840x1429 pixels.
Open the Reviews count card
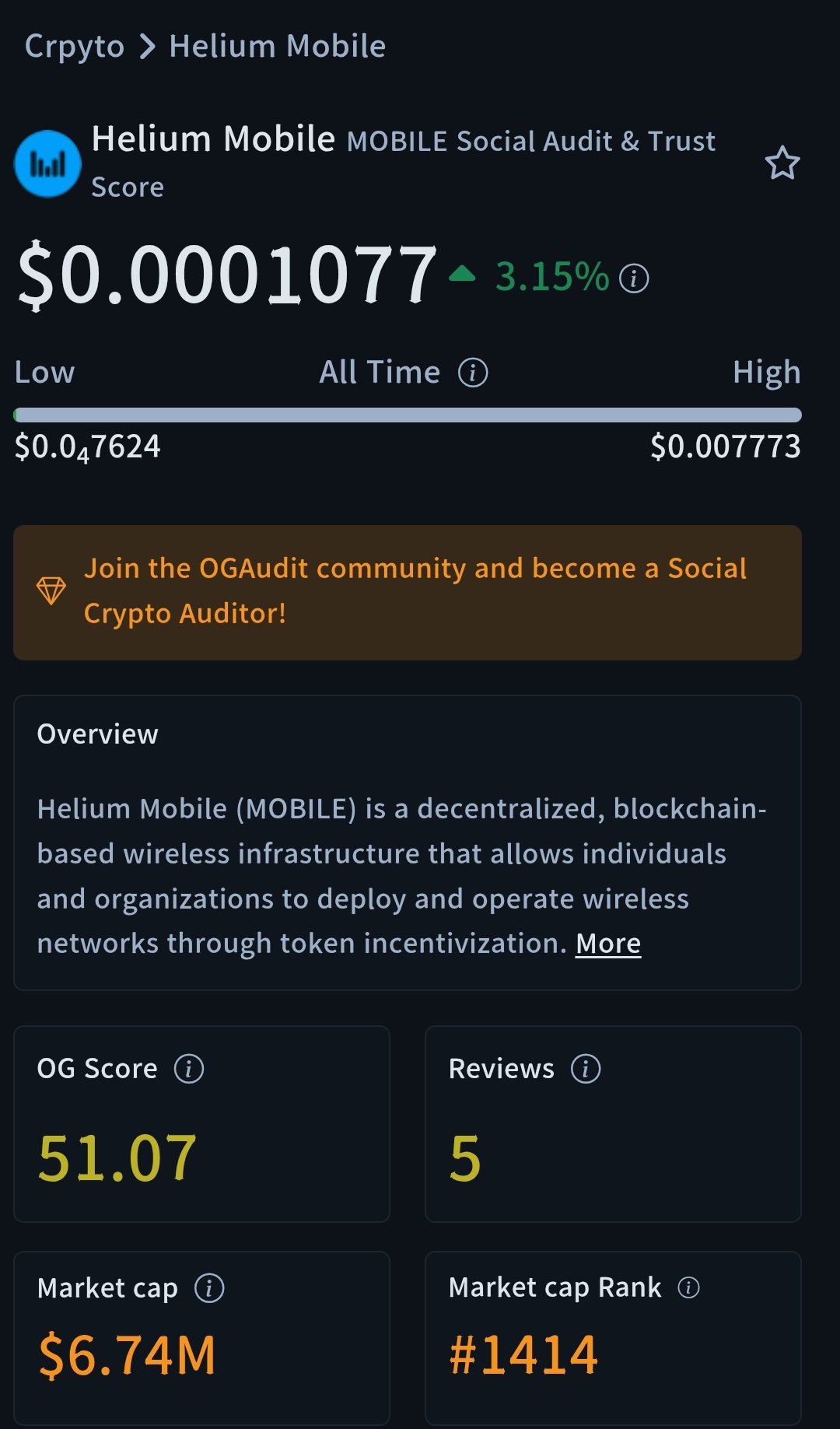(613, 1124)
